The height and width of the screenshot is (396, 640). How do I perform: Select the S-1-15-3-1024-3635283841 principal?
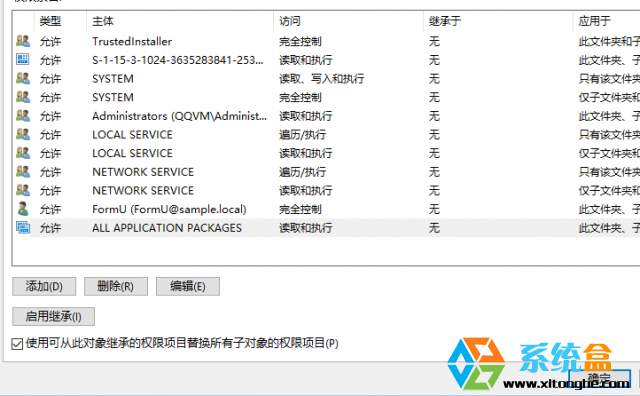[178, 60]
